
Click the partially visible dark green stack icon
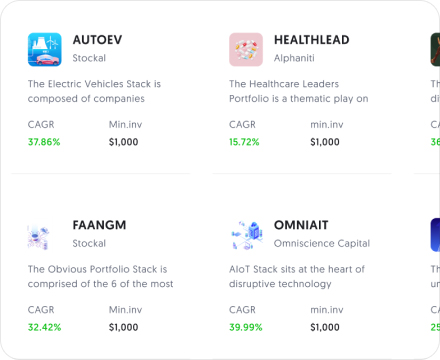[435, 49]
